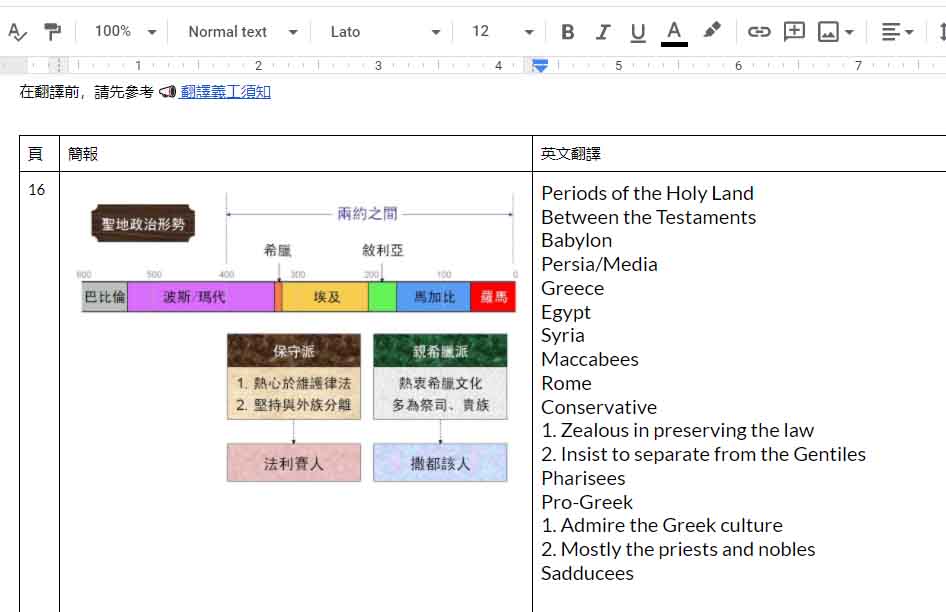Click the insert link icon
This screenshot has height=612, width=946.
click(759, 32)
